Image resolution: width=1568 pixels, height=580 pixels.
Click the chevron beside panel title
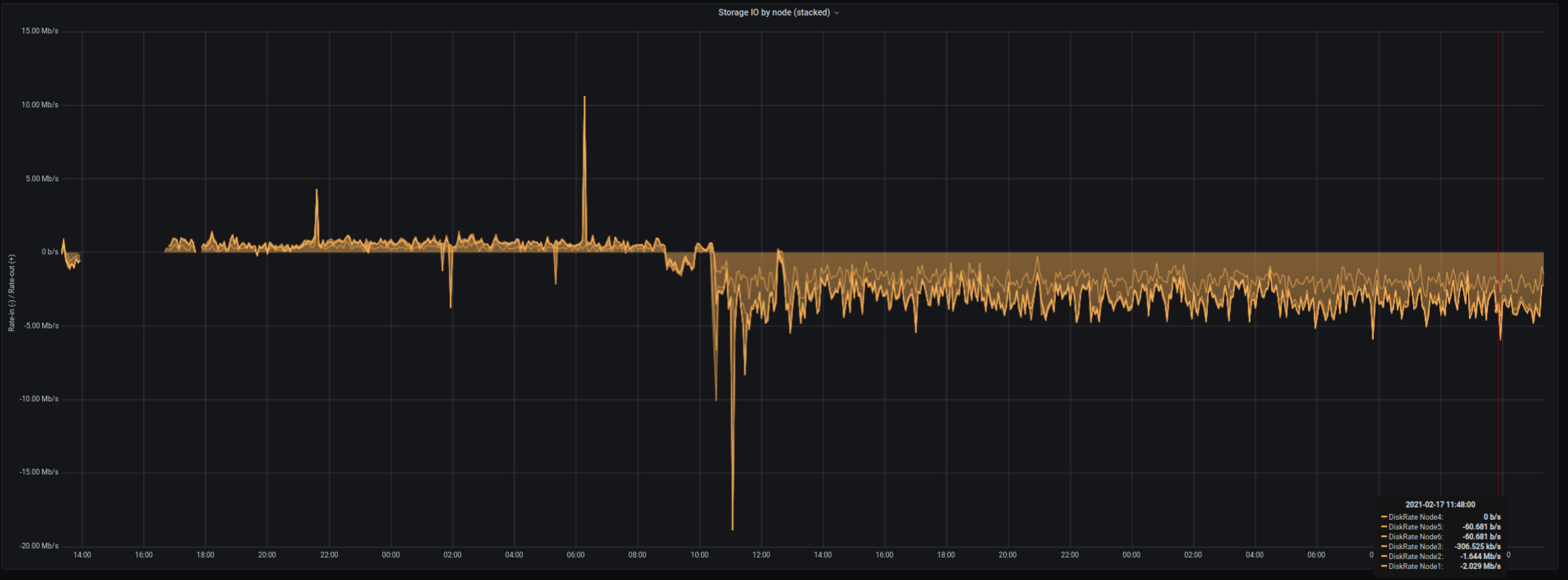[836, 13]
